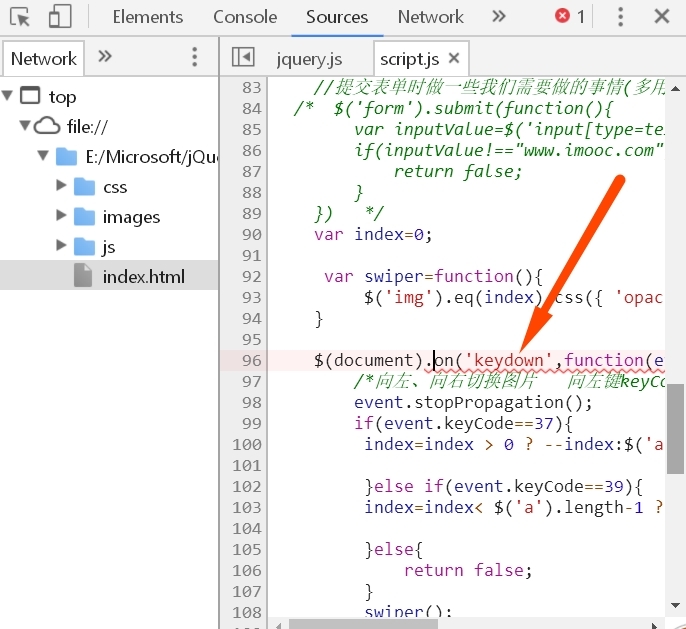Click '}else if(event.keyCode==39){' line

click(503, 486)
